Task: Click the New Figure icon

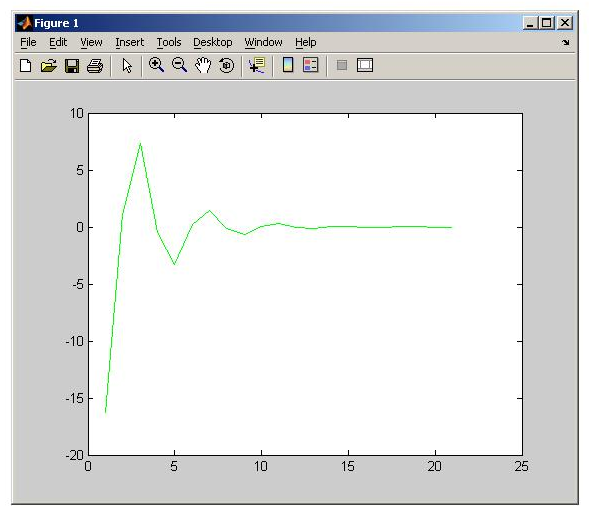Action: [x=26, y=66]
